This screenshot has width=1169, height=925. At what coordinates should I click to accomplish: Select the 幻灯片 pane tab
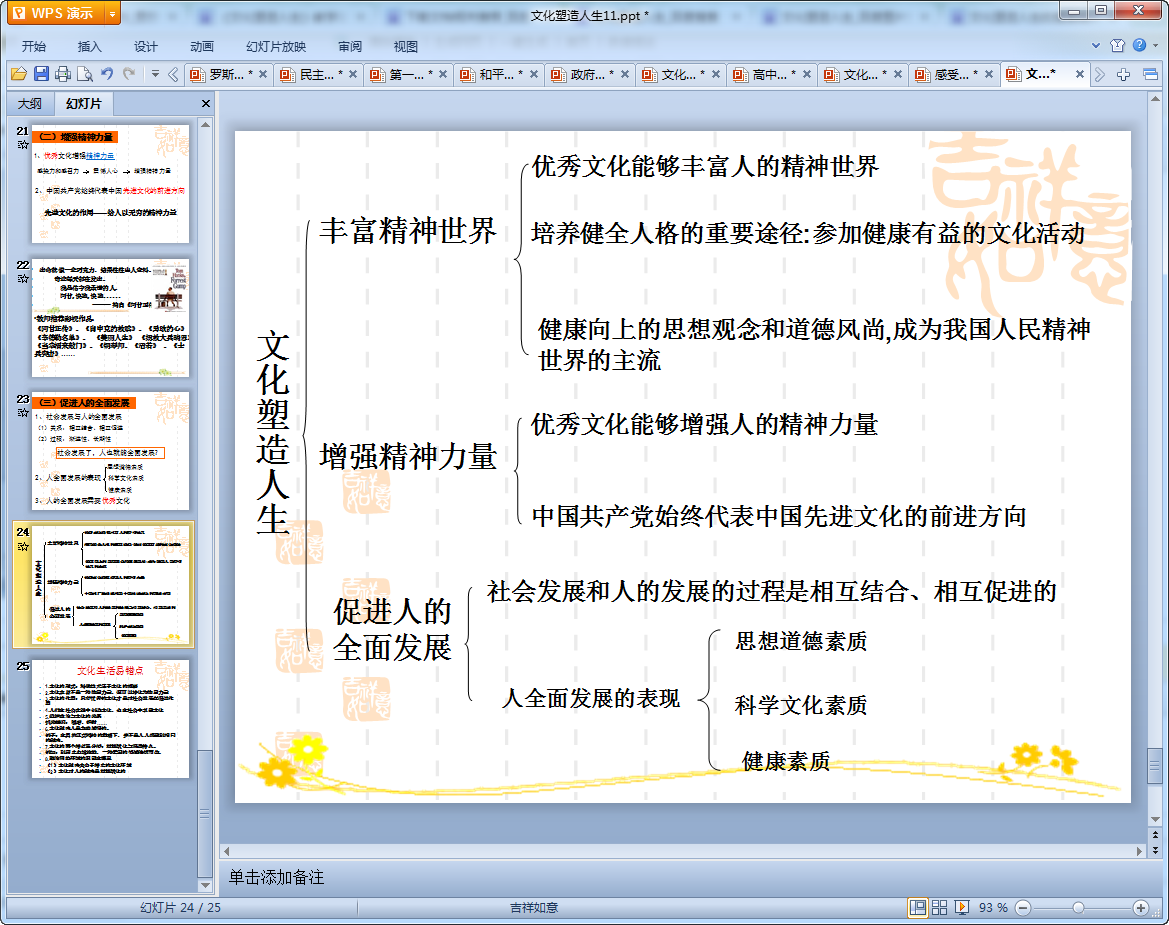(84, 104)
